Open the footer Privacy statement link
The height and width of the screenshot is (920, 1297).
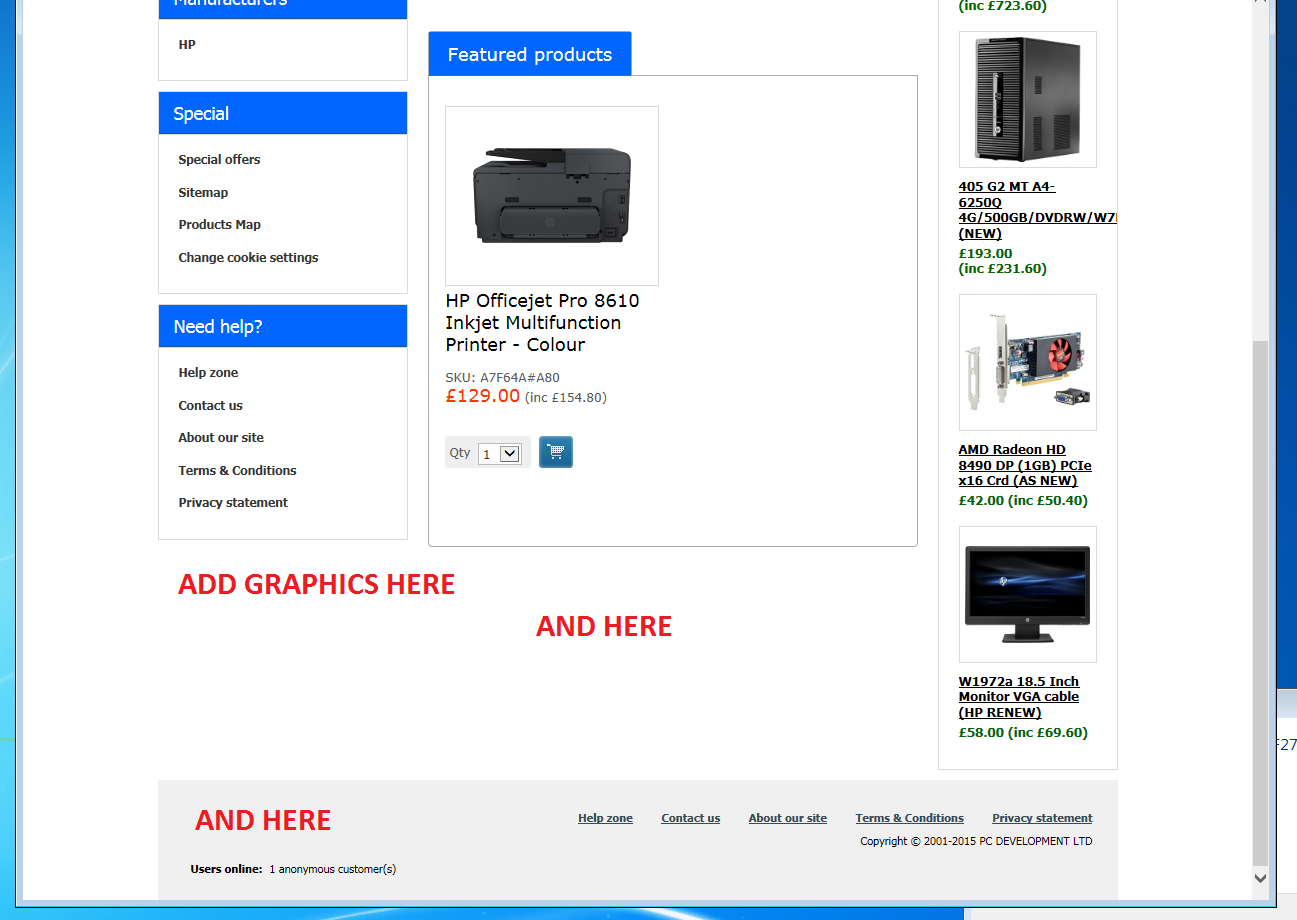click(x=1041, y=818)
